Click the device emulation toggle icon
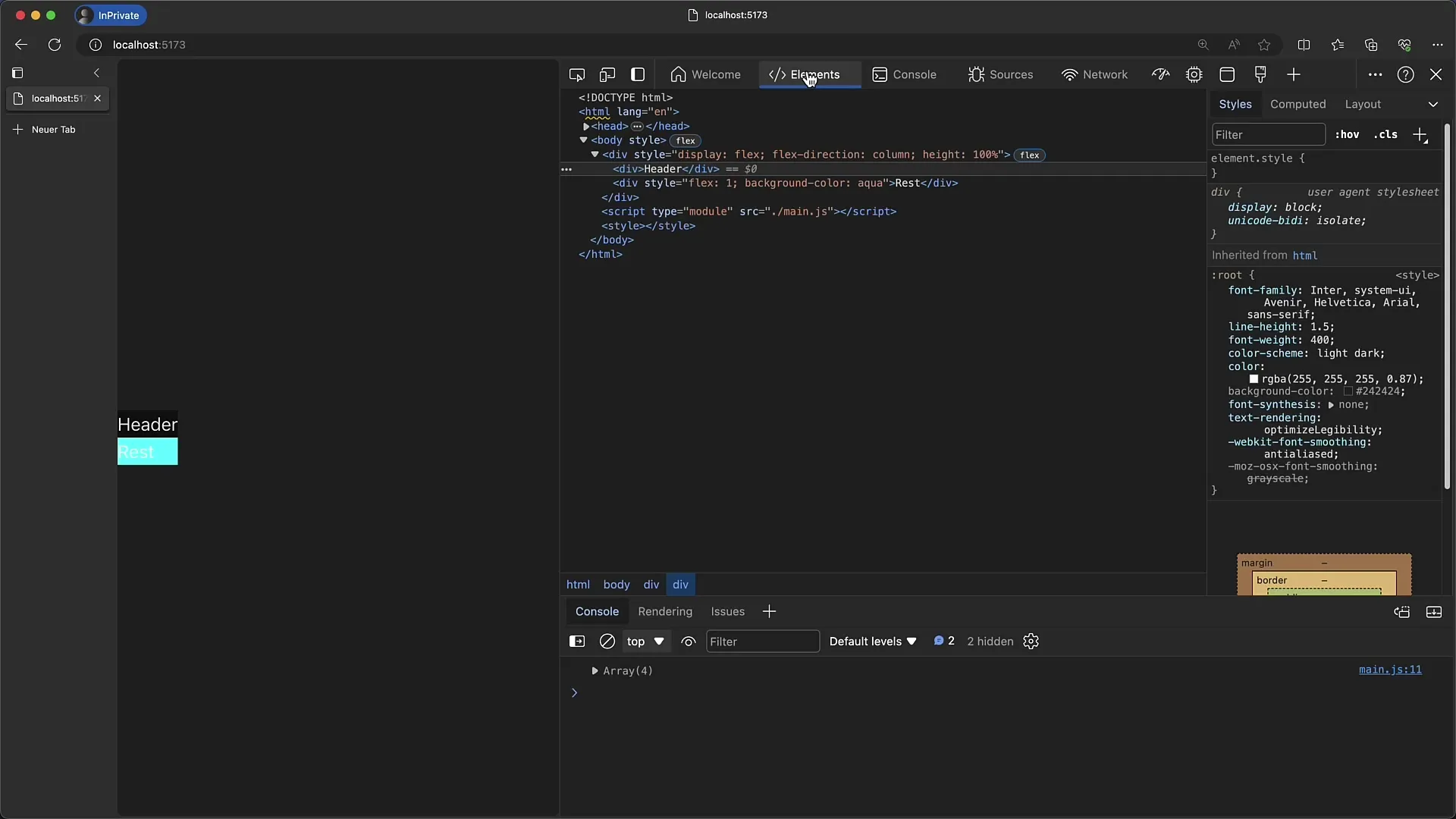1456x819 pixels. tap(608, 74)
